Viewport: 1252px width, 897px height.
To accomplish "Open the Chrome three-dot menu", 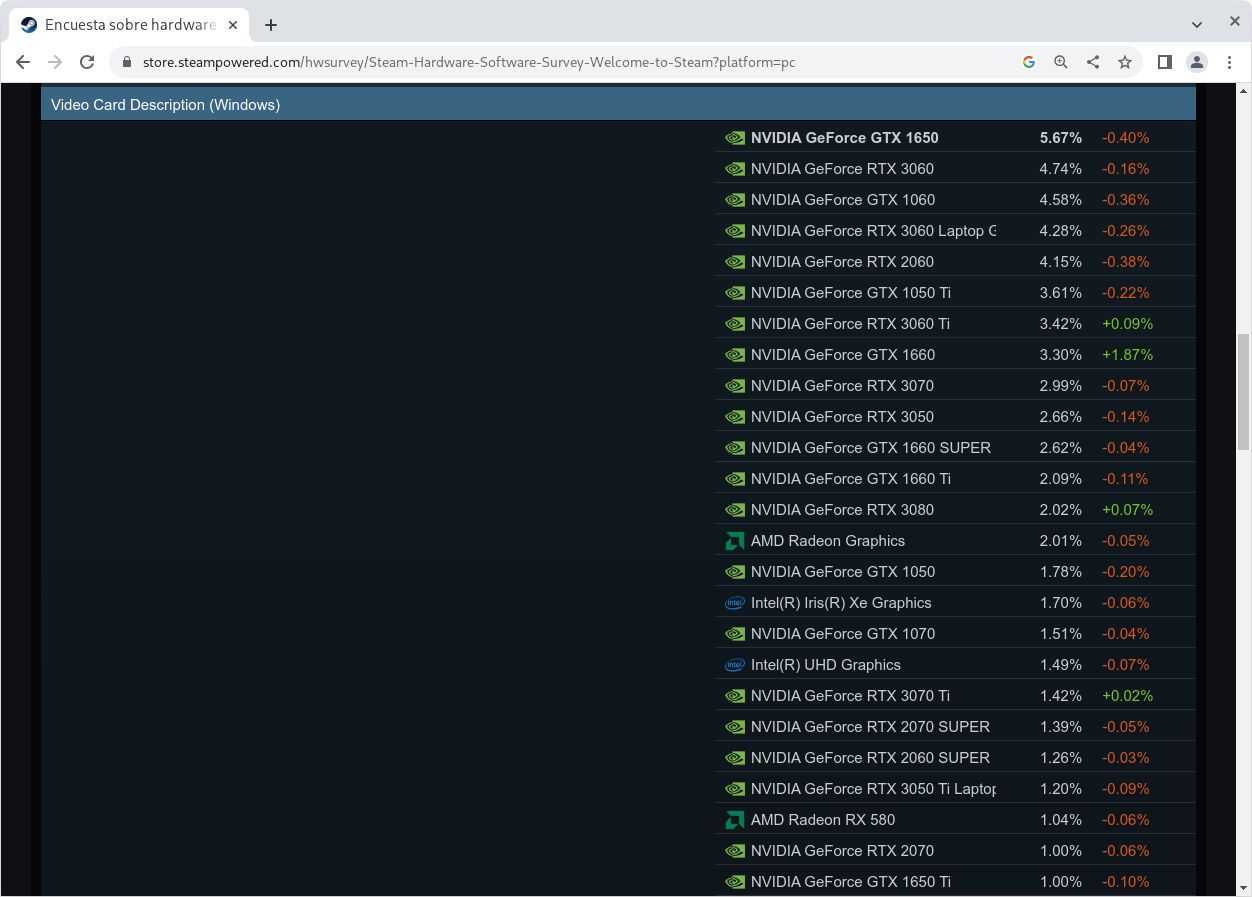I will [1230, 62].
